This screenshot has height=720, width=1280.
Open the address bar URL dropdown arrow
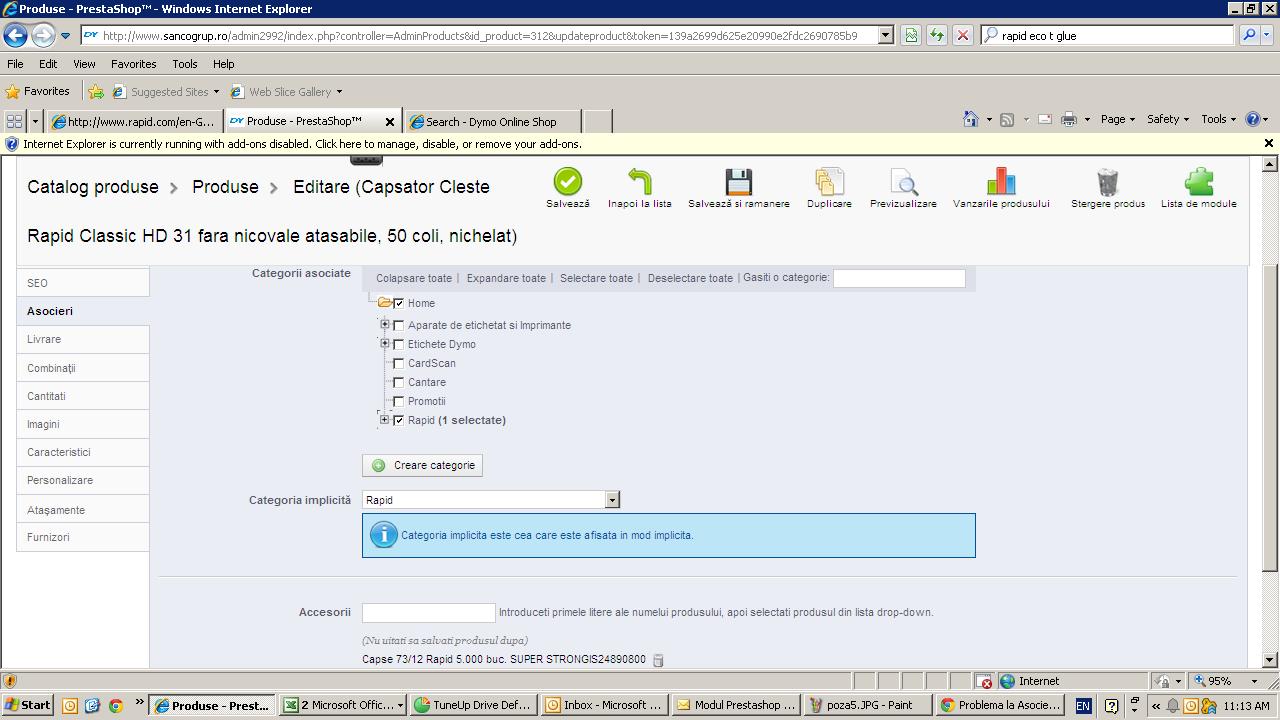coord(885,35)
